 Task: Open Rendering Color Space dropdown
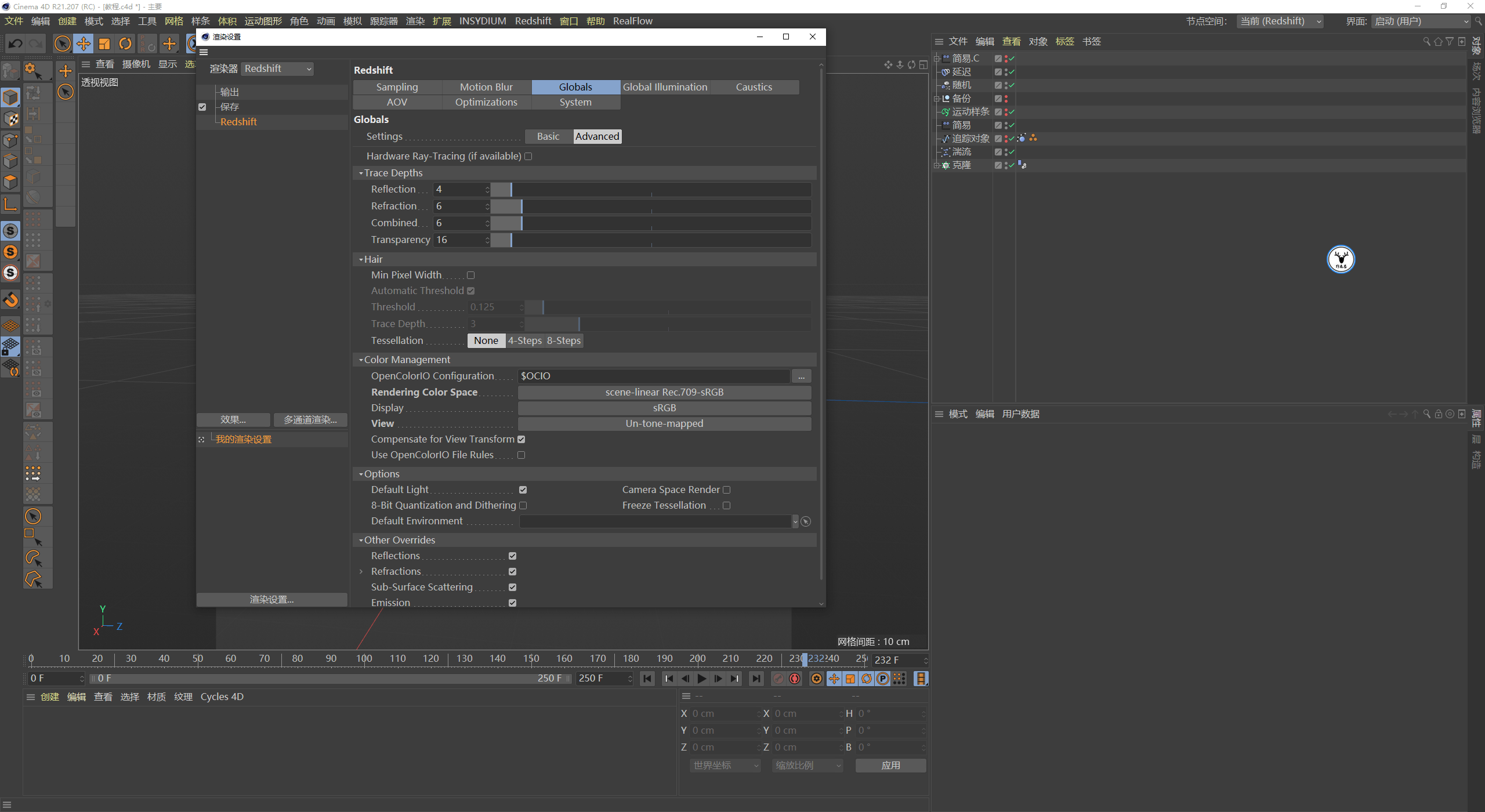point(664,392)
